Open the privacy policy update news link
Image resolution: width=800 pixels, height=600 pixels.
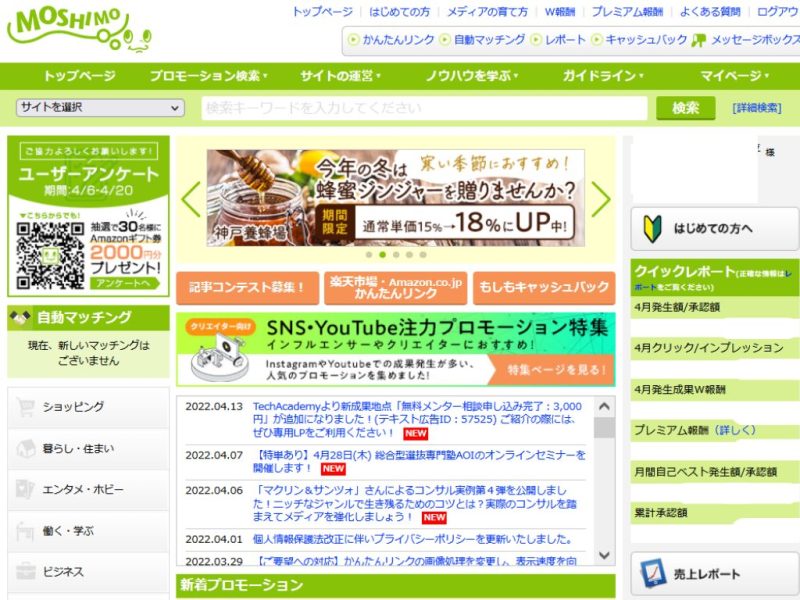[413, 539]
